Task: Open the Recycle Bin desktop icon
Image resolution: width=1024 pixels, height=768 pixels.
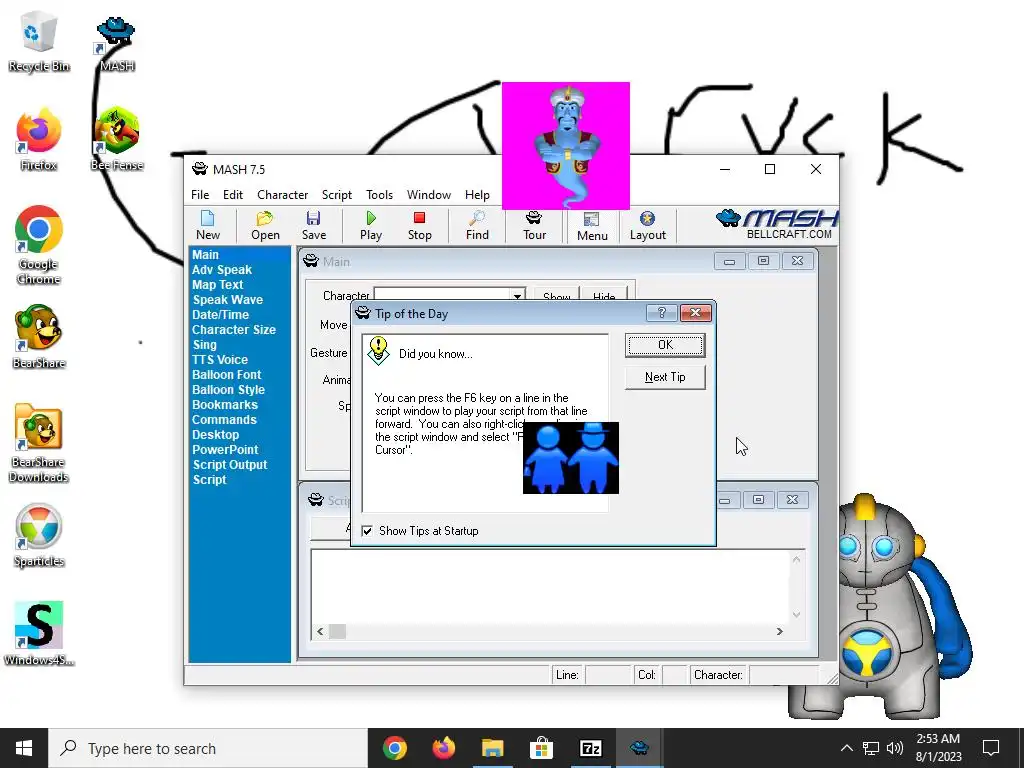Action: pyautogui.click(x=39, y=42)
